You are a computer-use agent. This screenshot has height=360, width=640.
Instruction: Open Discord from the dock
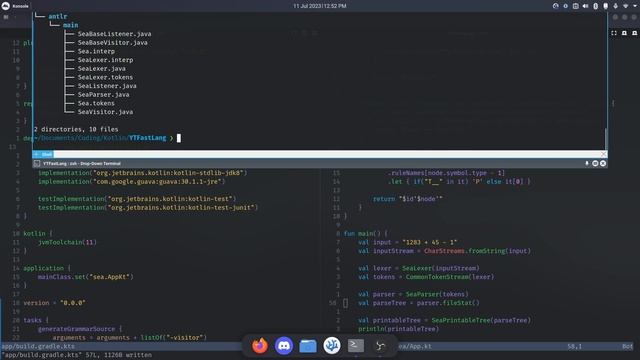[x=284, y=346]
